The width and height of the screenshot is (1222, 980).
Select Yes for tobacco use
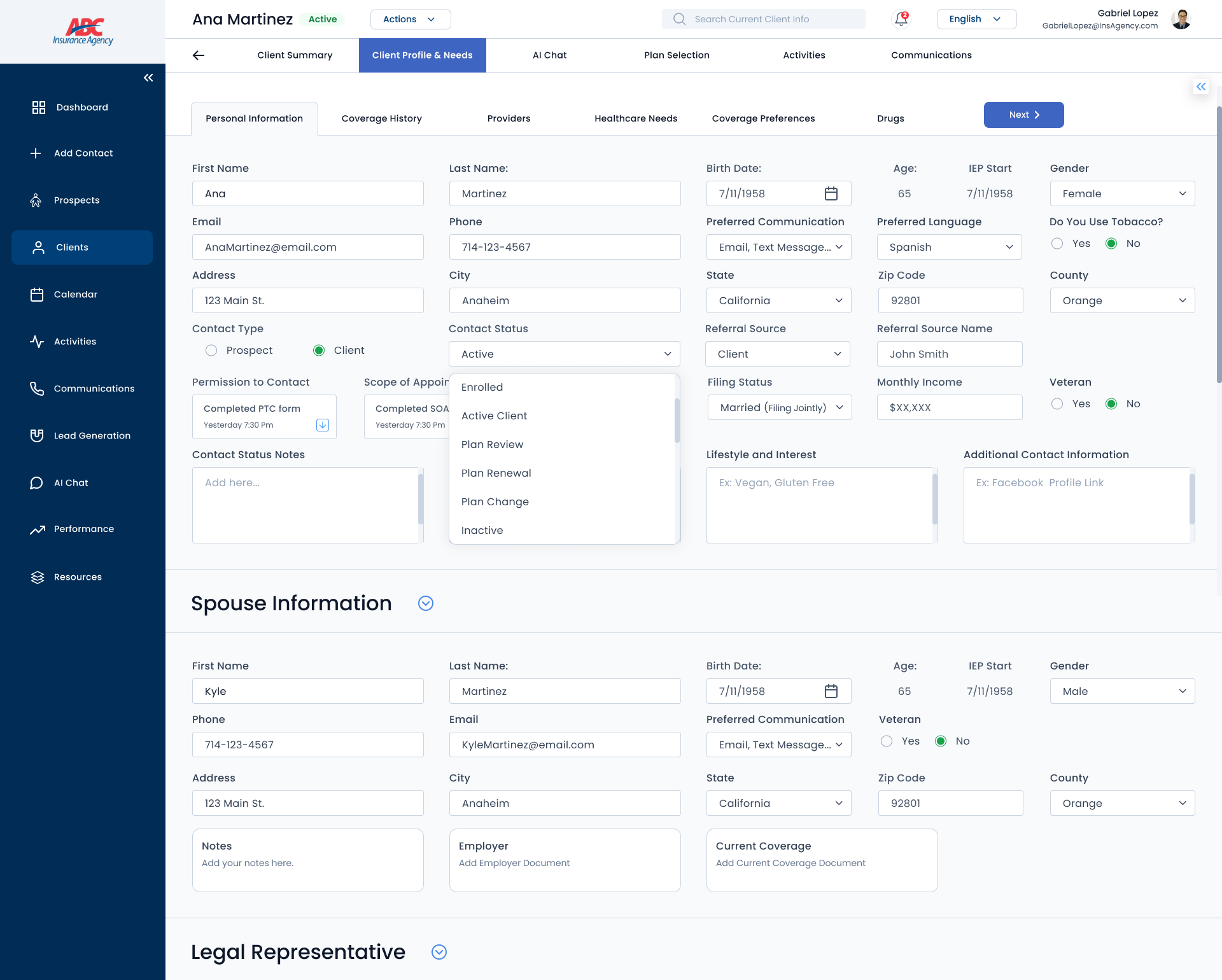pyautogui.click(x=1057, y=243)
